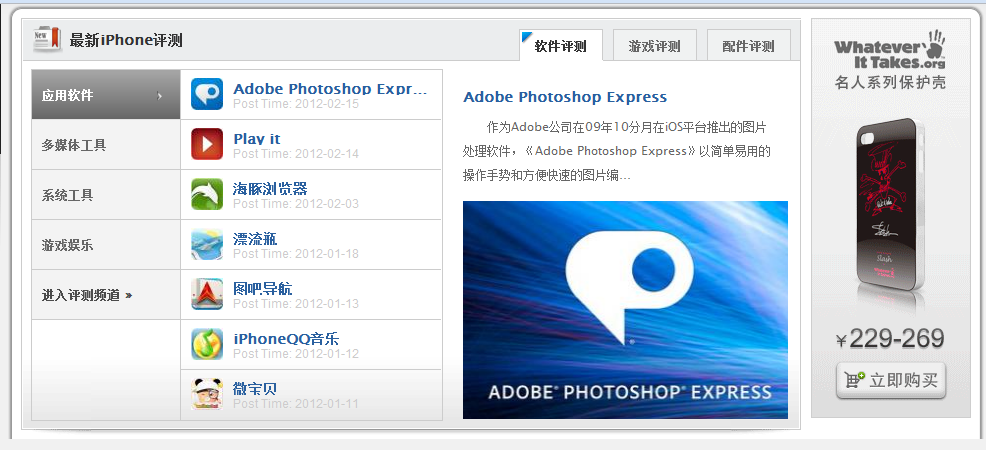Viewport: 986px width, 450px height.
Task: Click the New bookmark icon beside 最新iPhone评测
Action: coord(47,40)
